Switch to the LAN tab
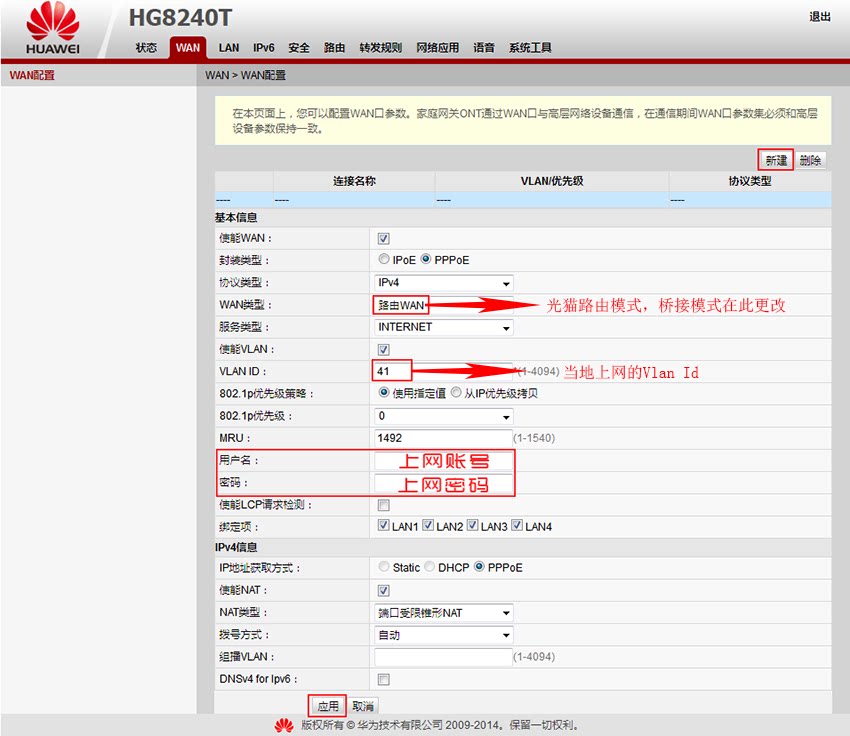Screen dimensions: 850x736 coord(229,48)
